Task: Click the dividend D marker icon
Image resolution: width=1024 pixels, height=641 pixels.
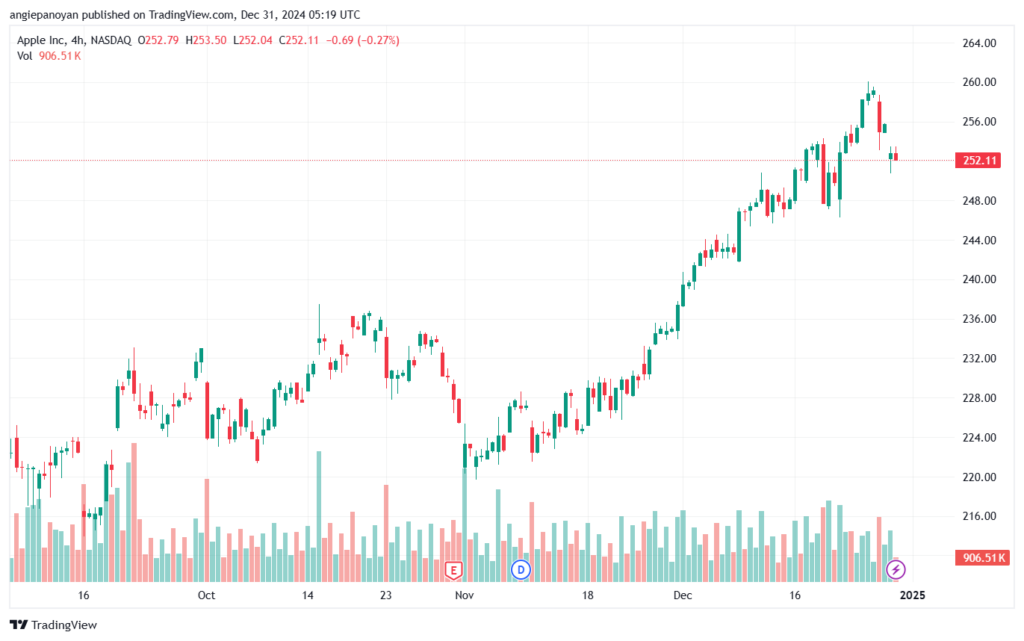Action: [x=520, y=570]
